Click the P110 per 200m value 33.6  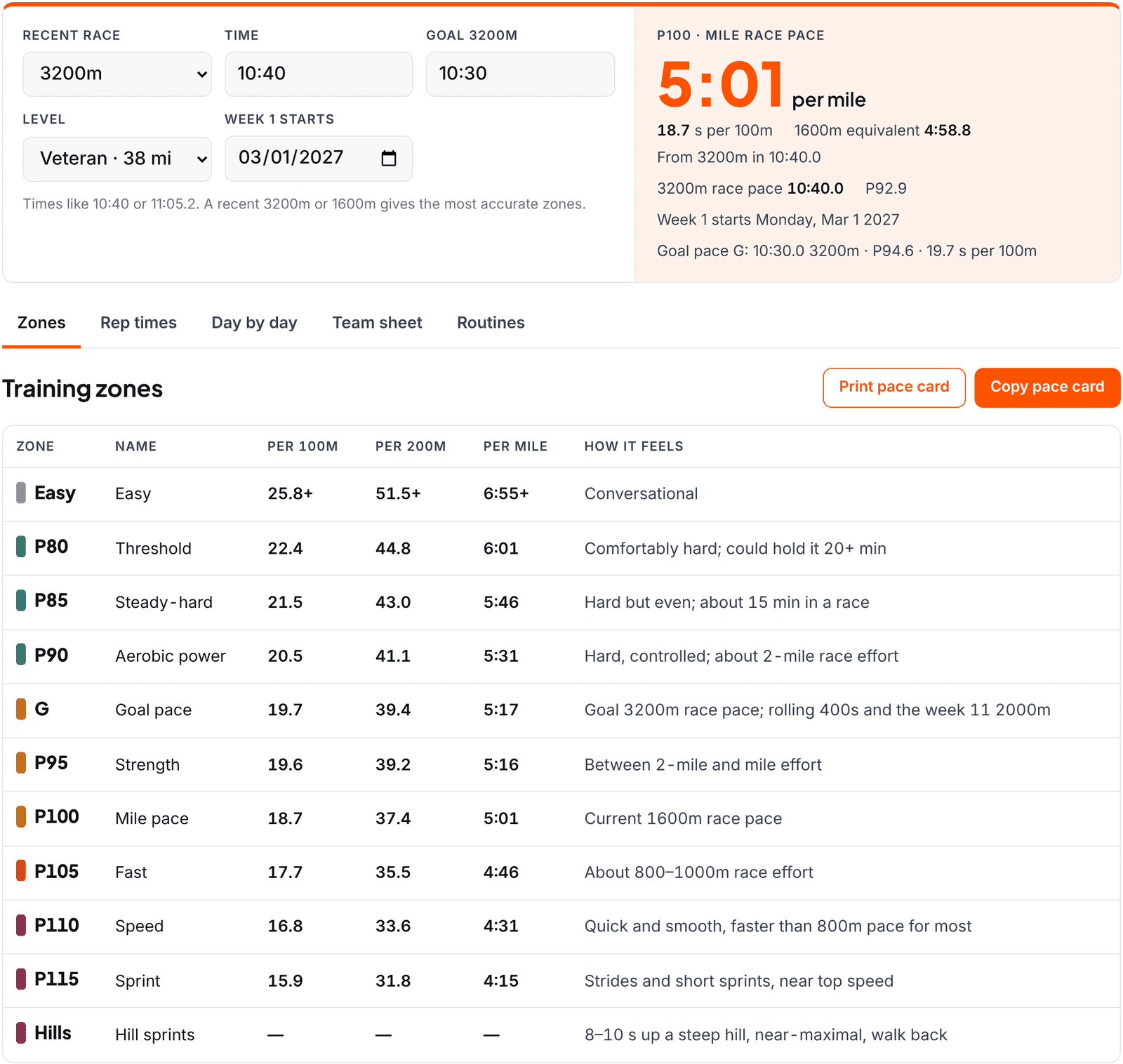click(393, 926)
